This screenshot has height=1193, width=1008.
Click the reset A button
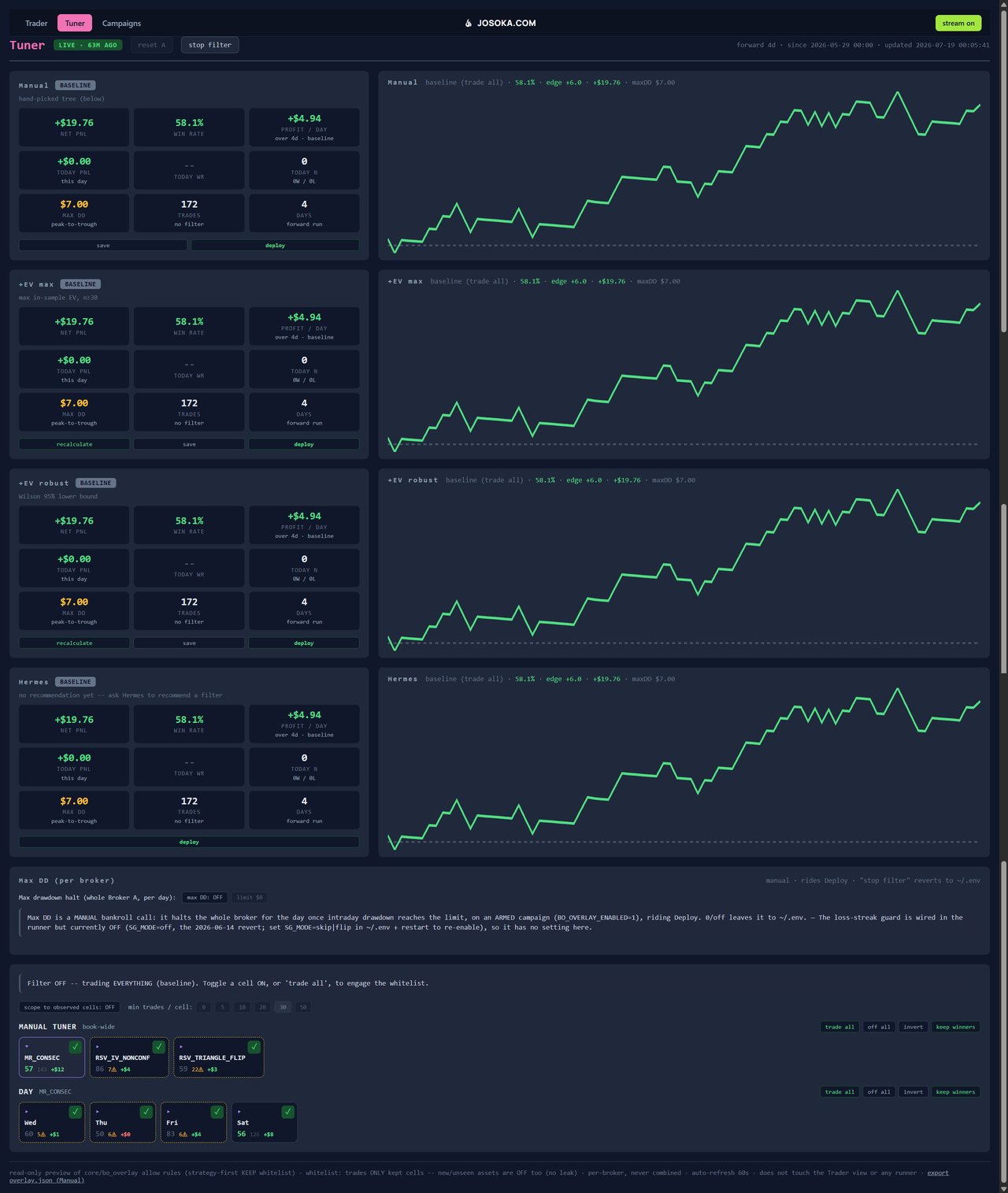pyautogui.click(x=152, y=45)
